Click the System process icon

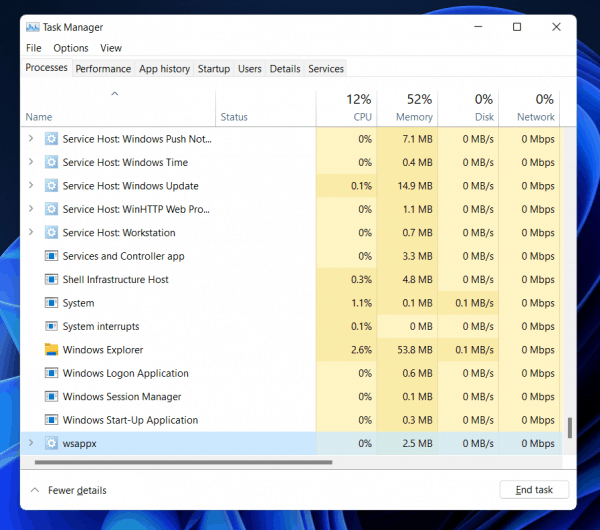pos(52,303)
